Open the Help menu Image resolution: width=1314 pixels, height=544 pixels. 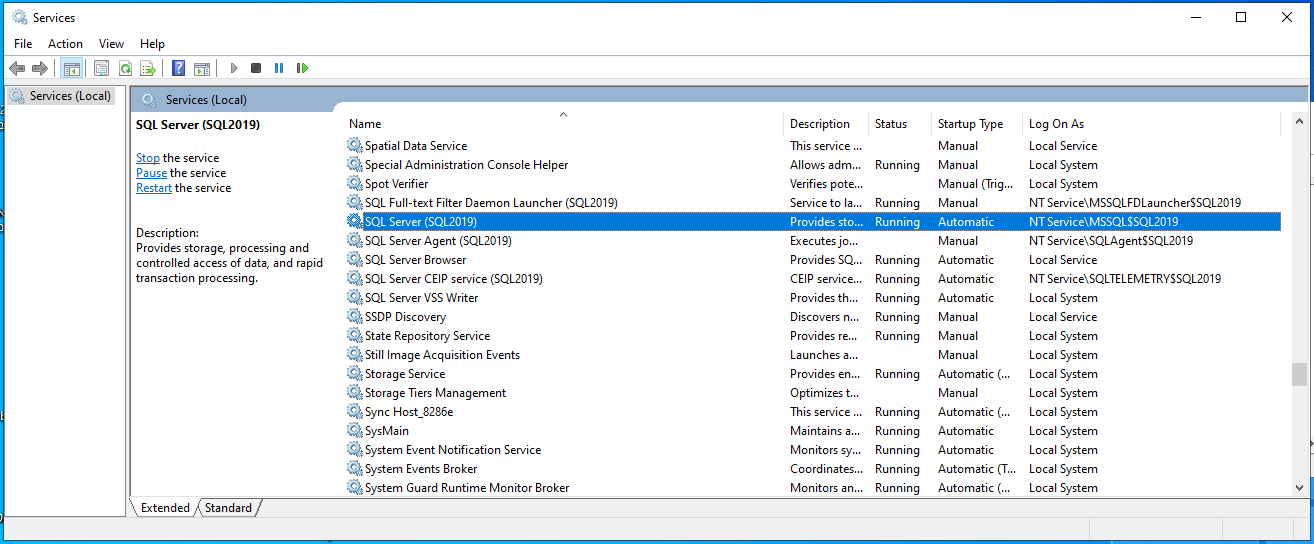(x=152, y=44)
